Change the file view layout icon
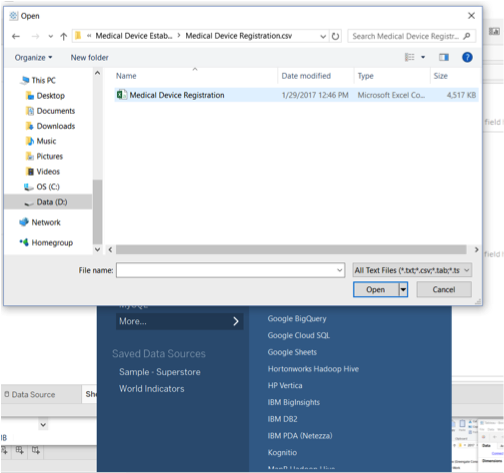This screenshot has height=473, width=504. pos(410,57)
